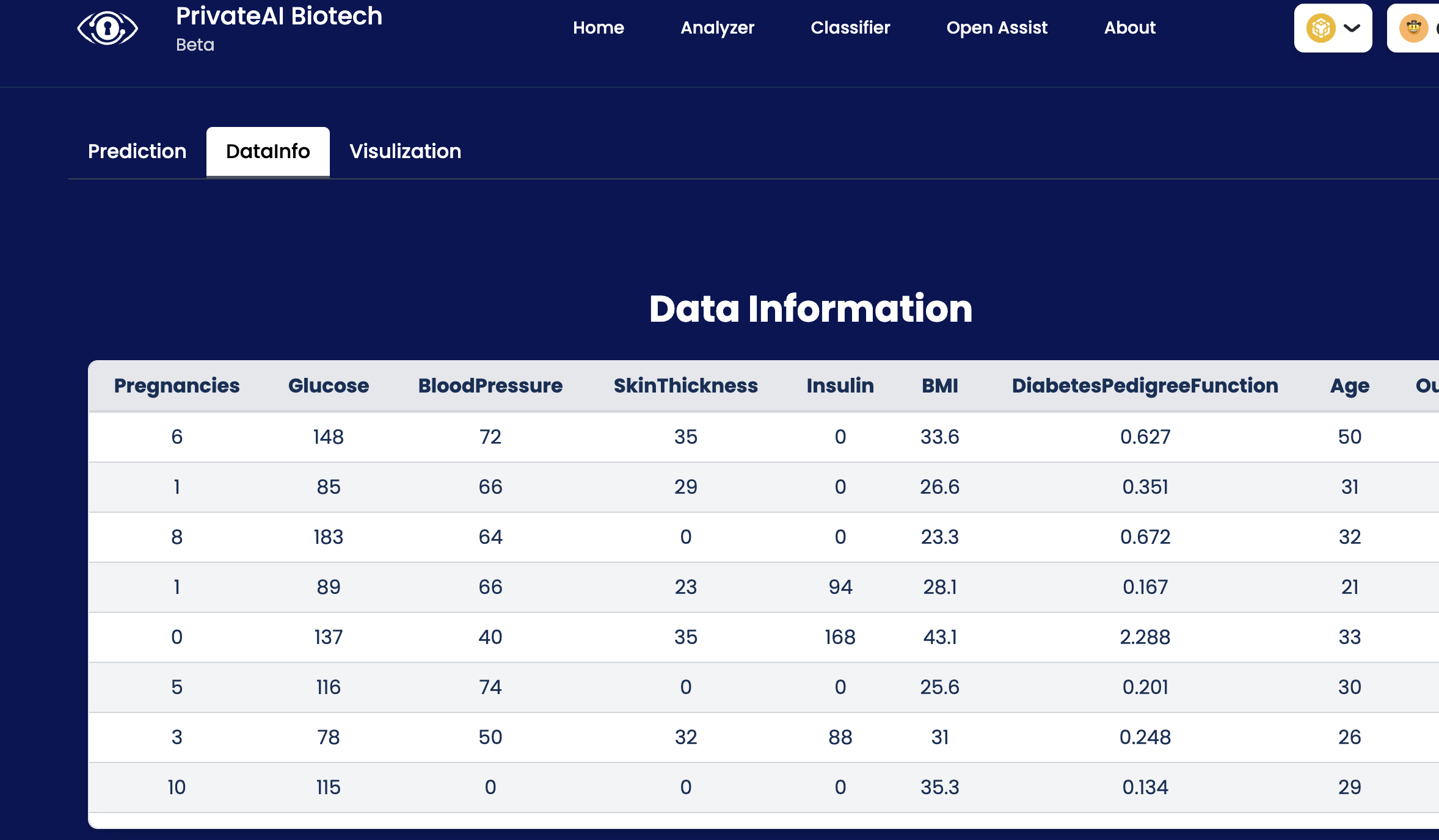This screenshot has height=840, width=1439.
Task: Click the BMI column header
Action: [939, 386]
